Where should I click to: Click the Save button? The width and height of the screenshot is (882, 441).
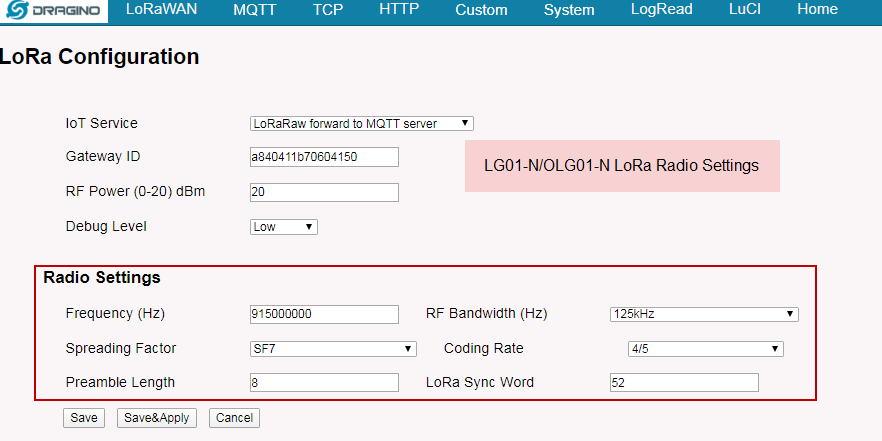tap(84, 418)
